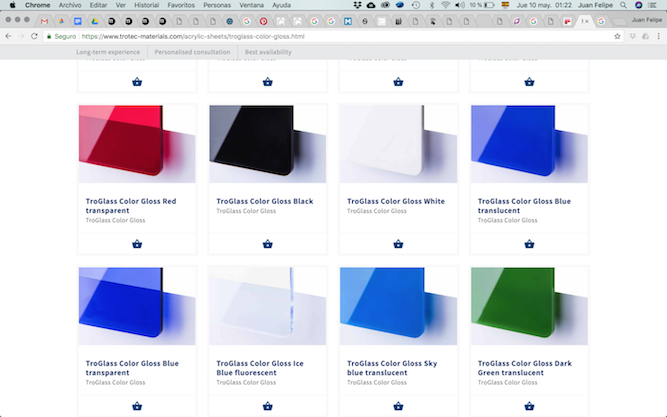Open TroGlass Color Gloss Blue transparent link
The width and height of the screenshot is (667, 417).
(x=132, y=368)
